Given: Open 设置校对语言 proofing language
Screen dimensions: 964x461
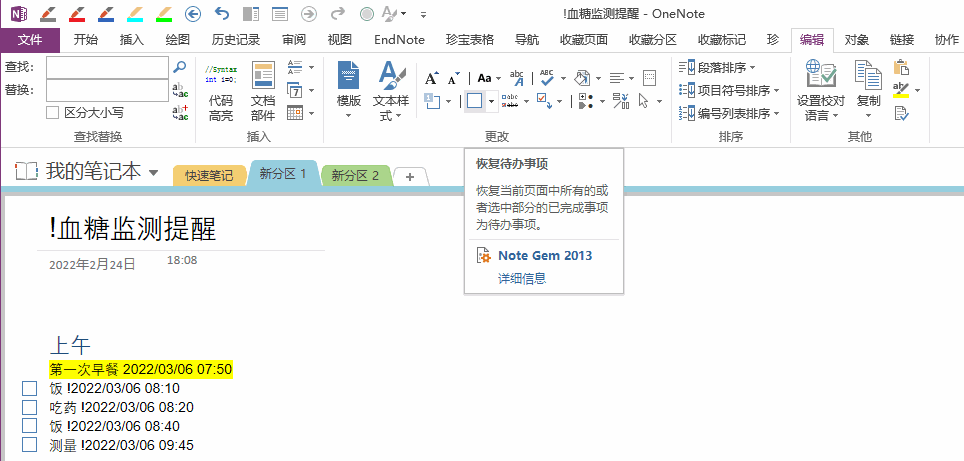Looking at the screenshot, I should pos(821,92).
